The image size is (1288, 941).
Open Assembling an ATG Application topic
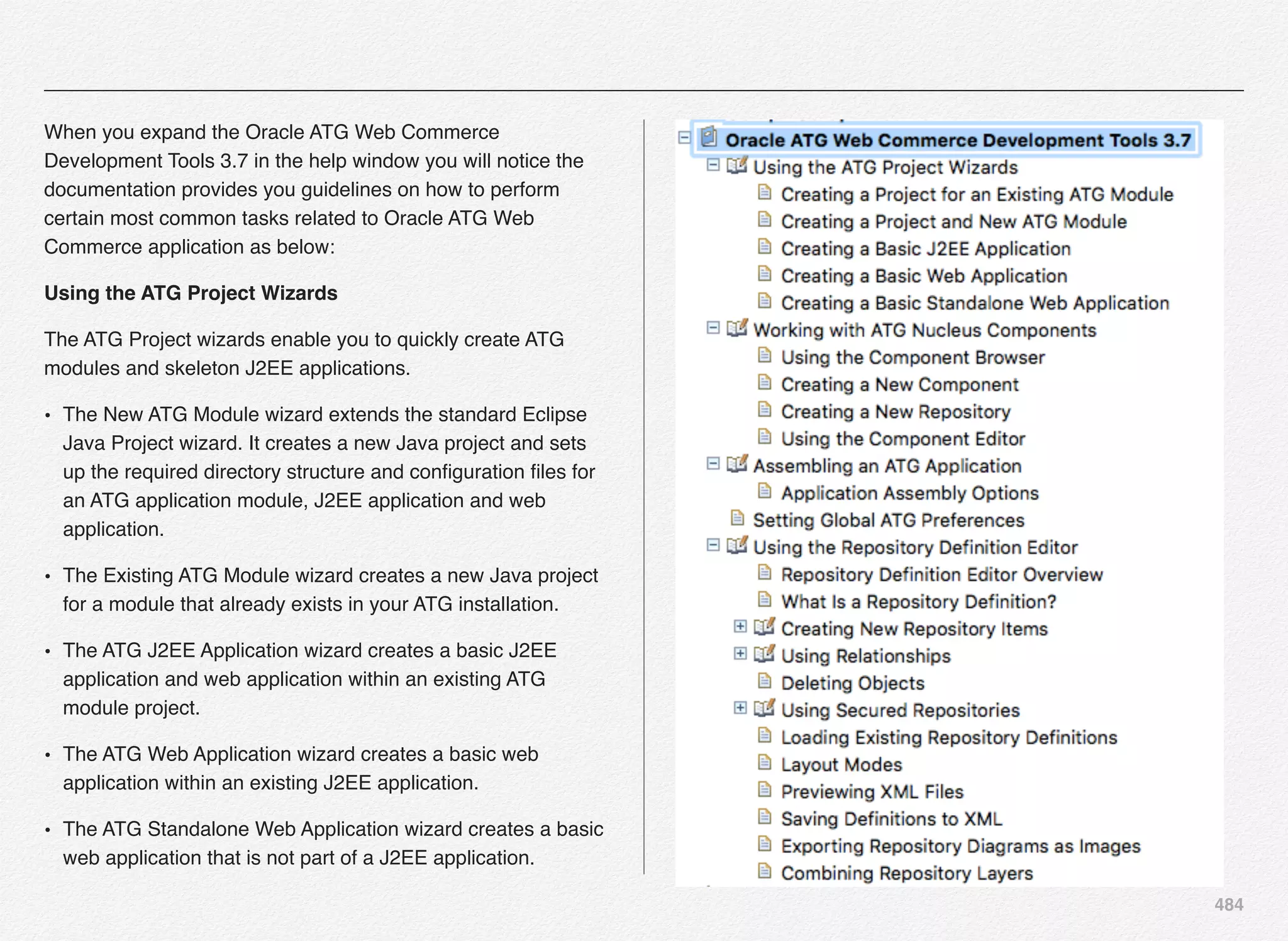(887, 466)
